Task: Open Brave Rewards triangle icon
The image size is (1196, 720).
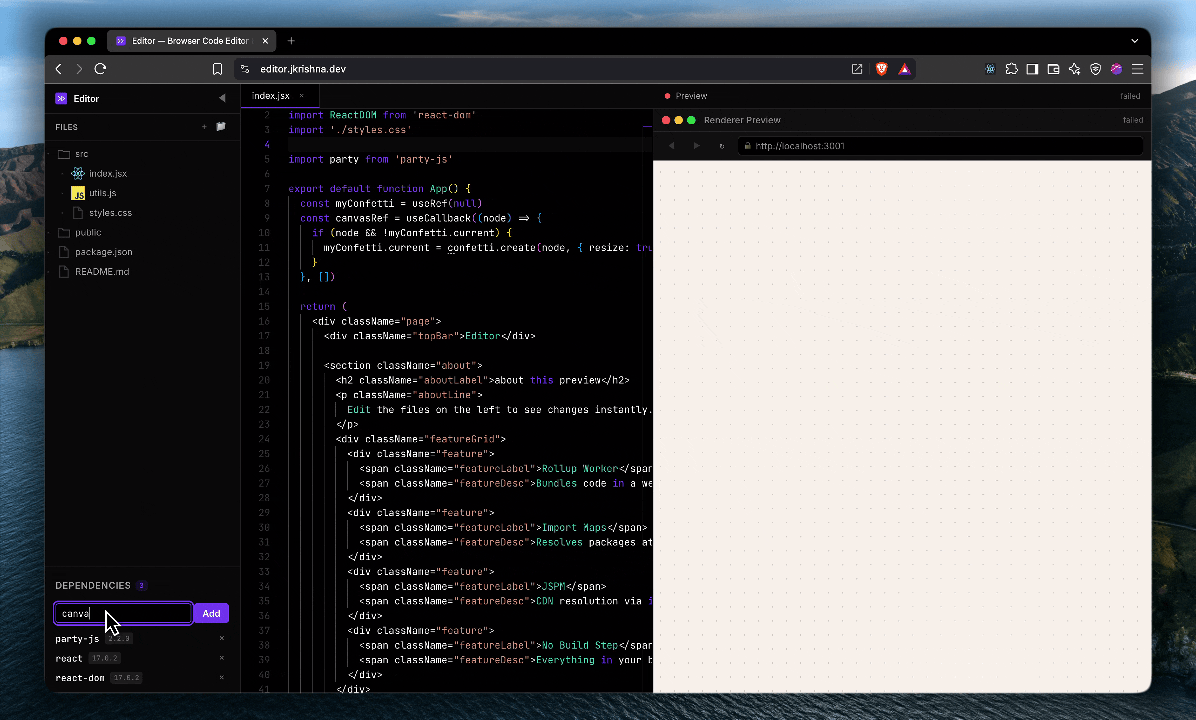Action: 905,69
